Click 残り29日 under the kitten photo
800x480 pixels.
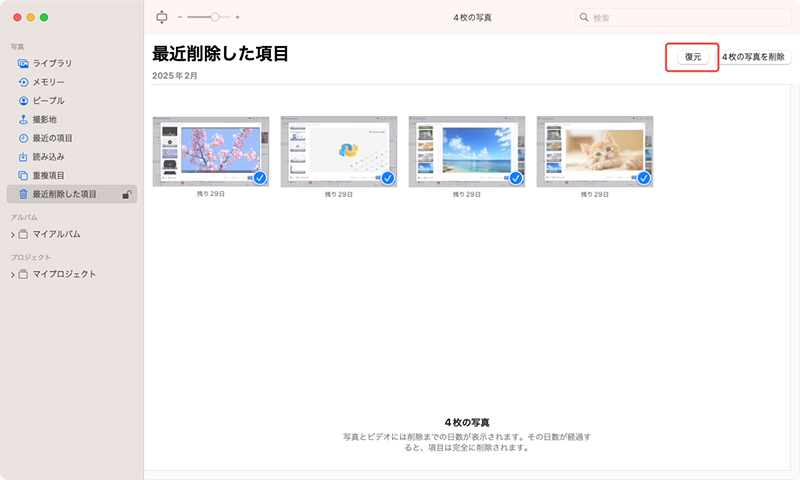[595, 194]
